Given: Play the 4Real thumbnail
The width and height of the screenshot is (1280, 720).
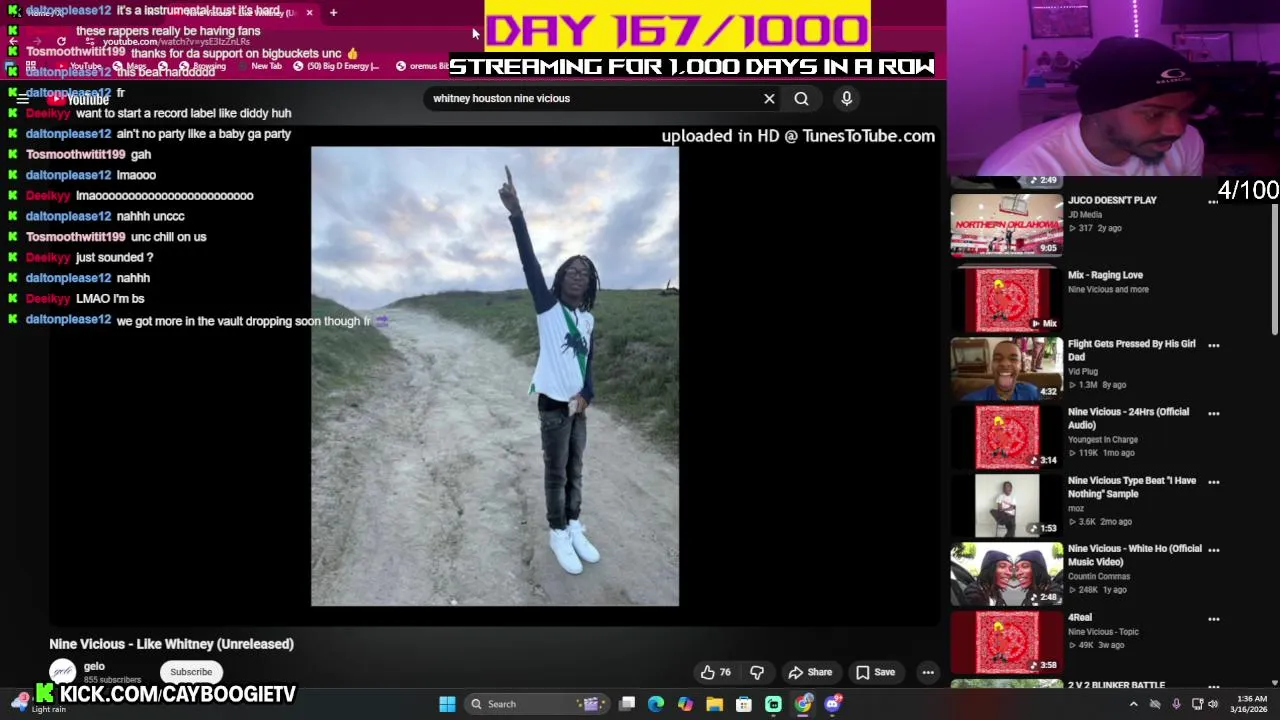Looking at the screenshot, I should coord(1006,642).
